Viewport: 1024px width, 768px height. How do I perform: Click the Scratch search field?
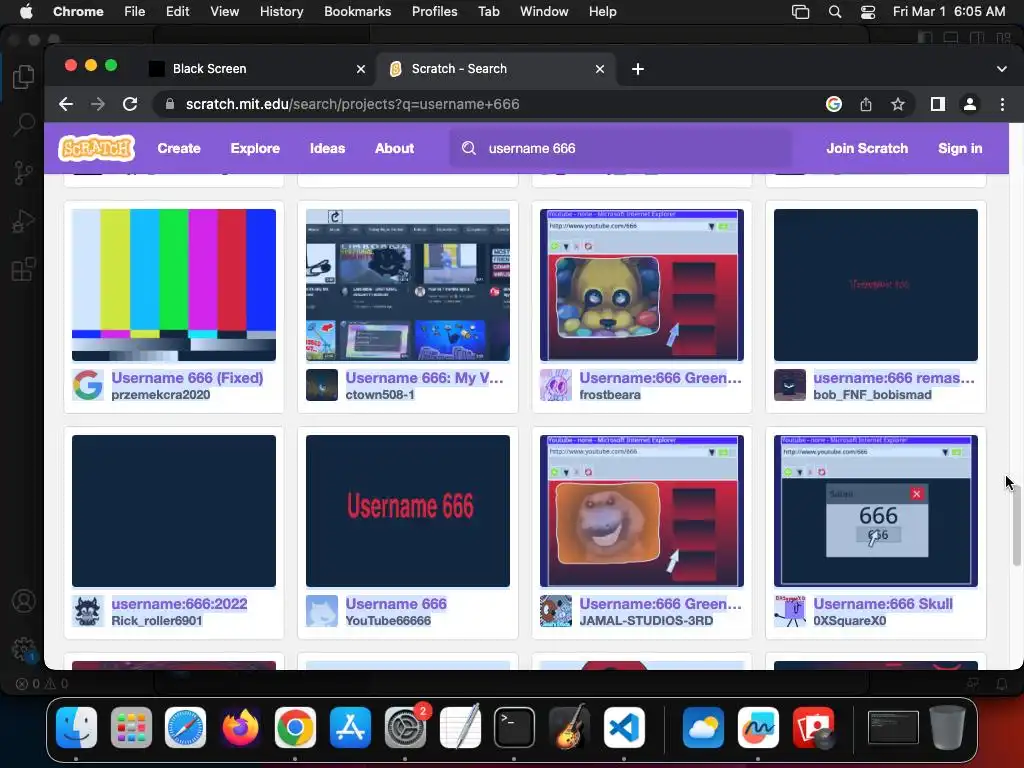coord(620,148)
